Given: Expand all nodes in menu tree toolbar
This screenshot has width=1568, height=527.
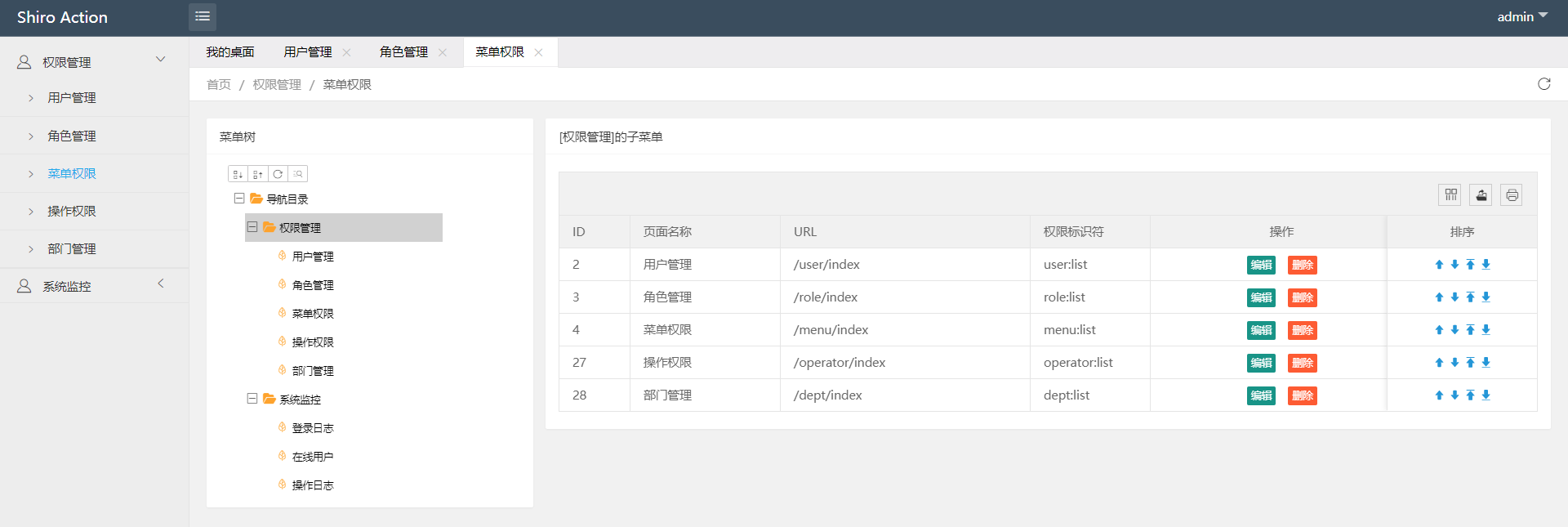Looking at the screenshot, I should (238, 174).
